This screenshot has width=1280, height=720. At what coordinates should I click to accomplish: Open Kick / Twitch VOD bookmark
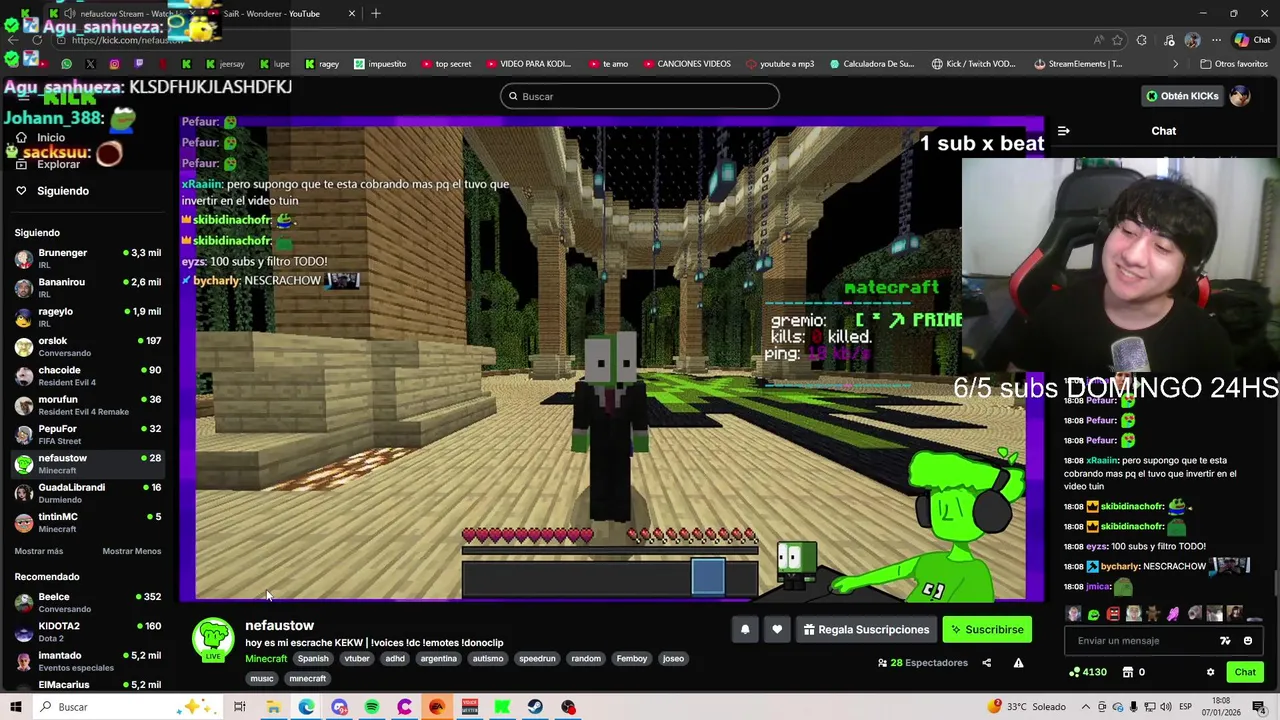tap(973, 64)
